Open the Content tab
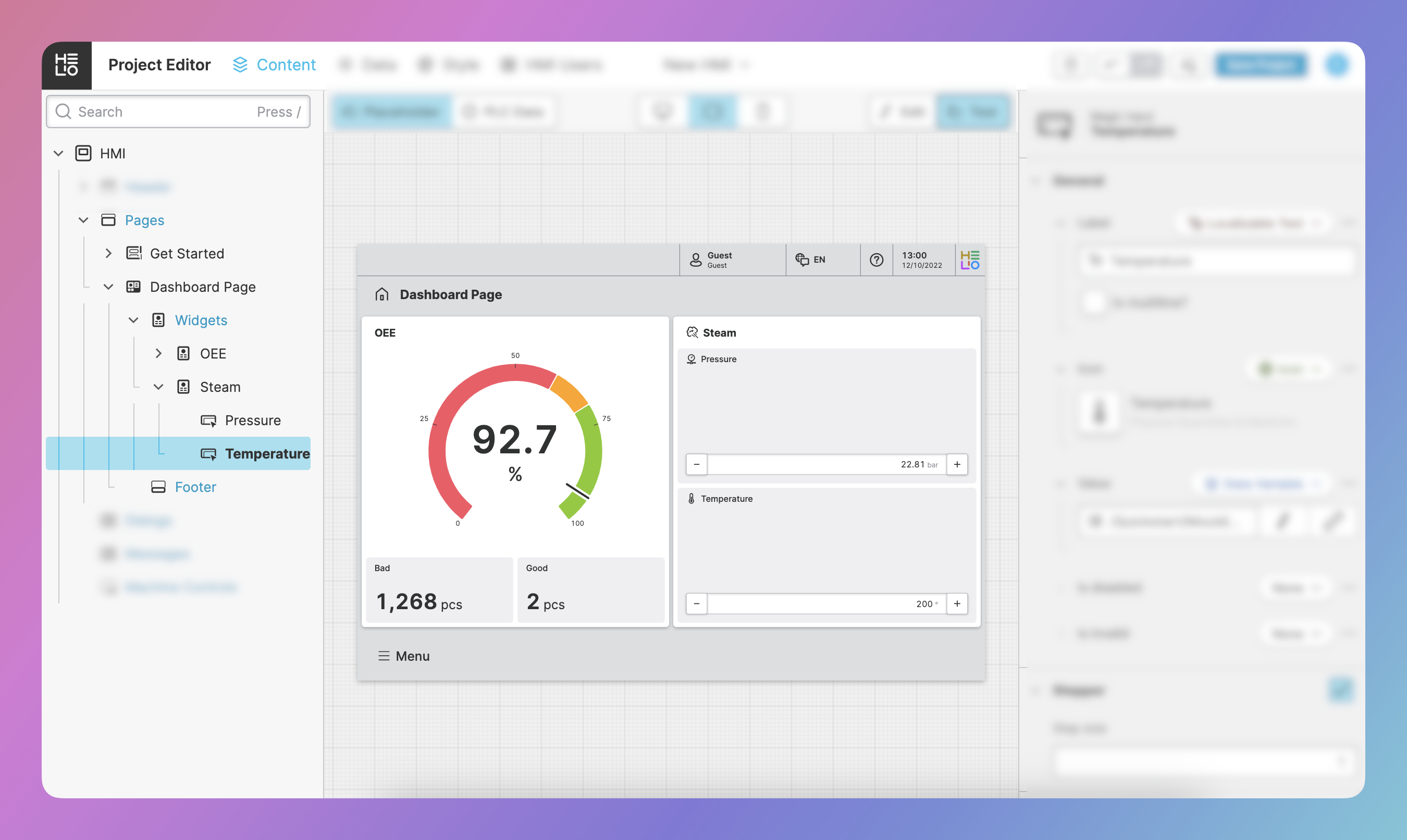 click(275, 65)
